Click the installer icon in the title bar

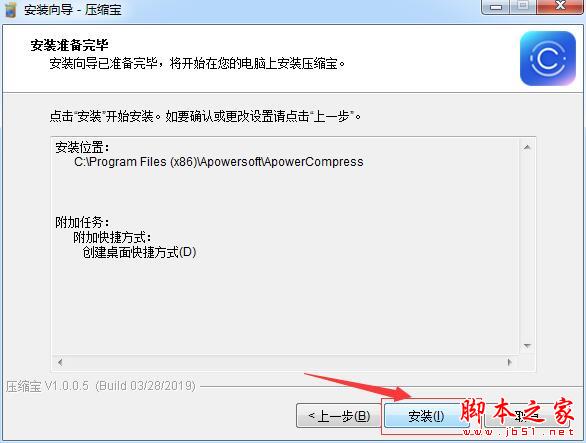[x=10, y=9]
